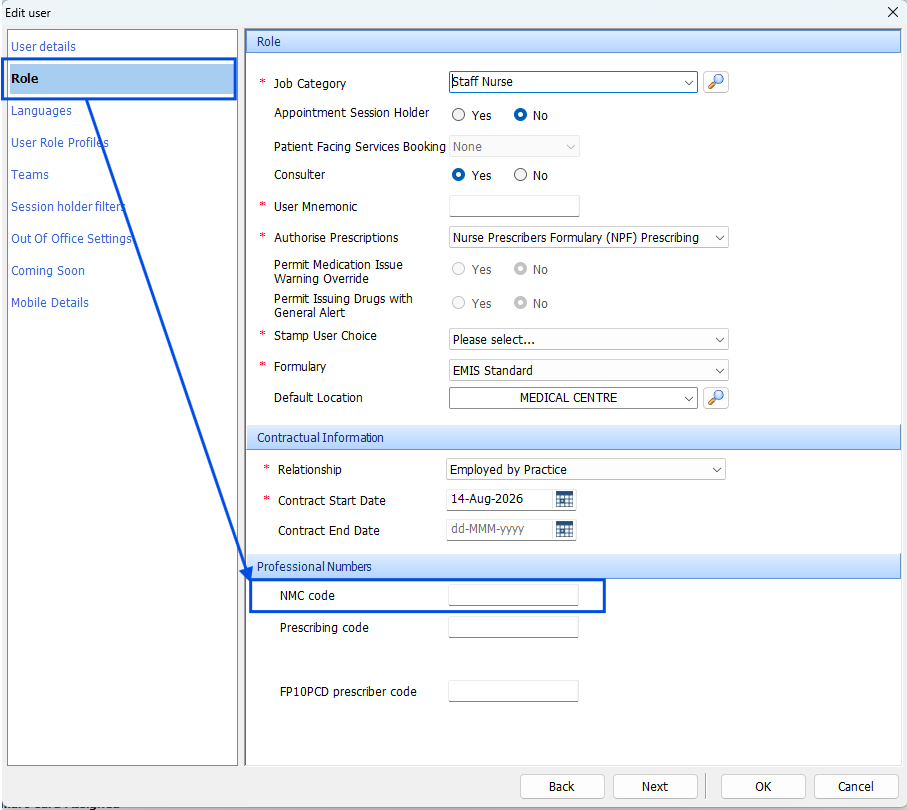Expand the Job Category Staff Nurse dropdown

pos(688,82)
